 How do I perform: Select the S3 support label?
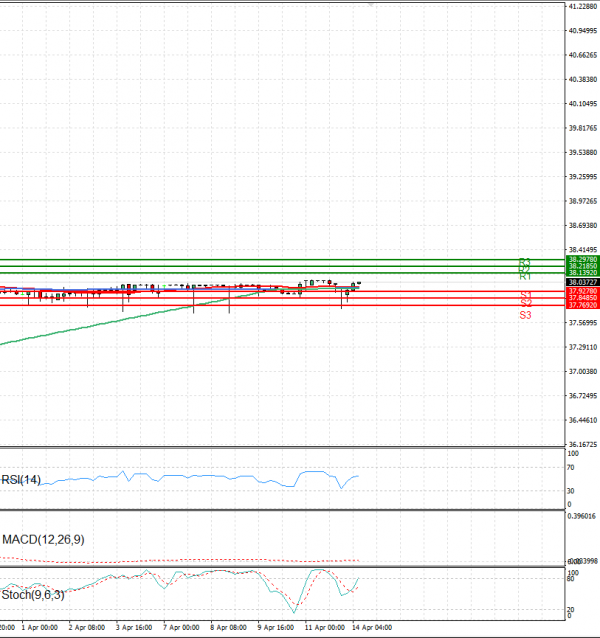tap(525, 315)
